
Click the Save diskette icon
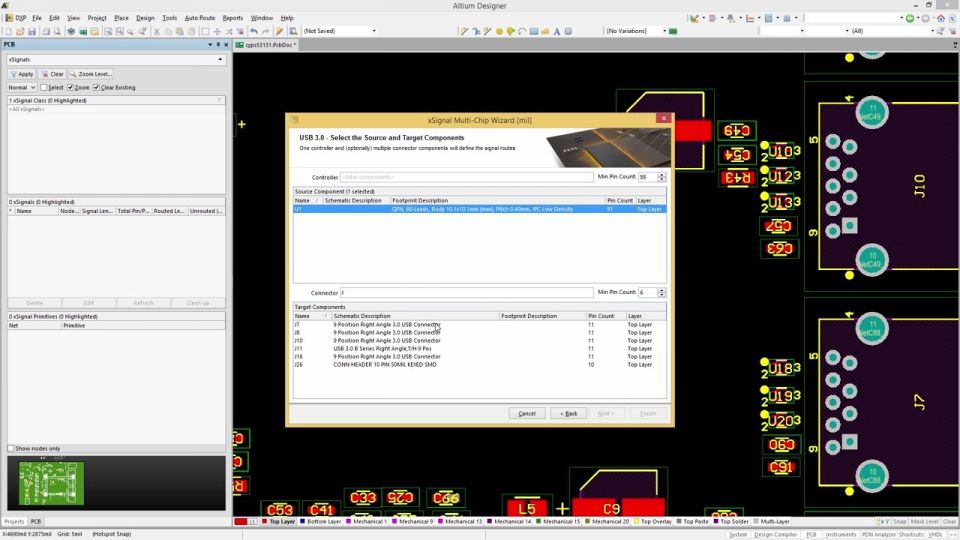(x=32, y=31)
